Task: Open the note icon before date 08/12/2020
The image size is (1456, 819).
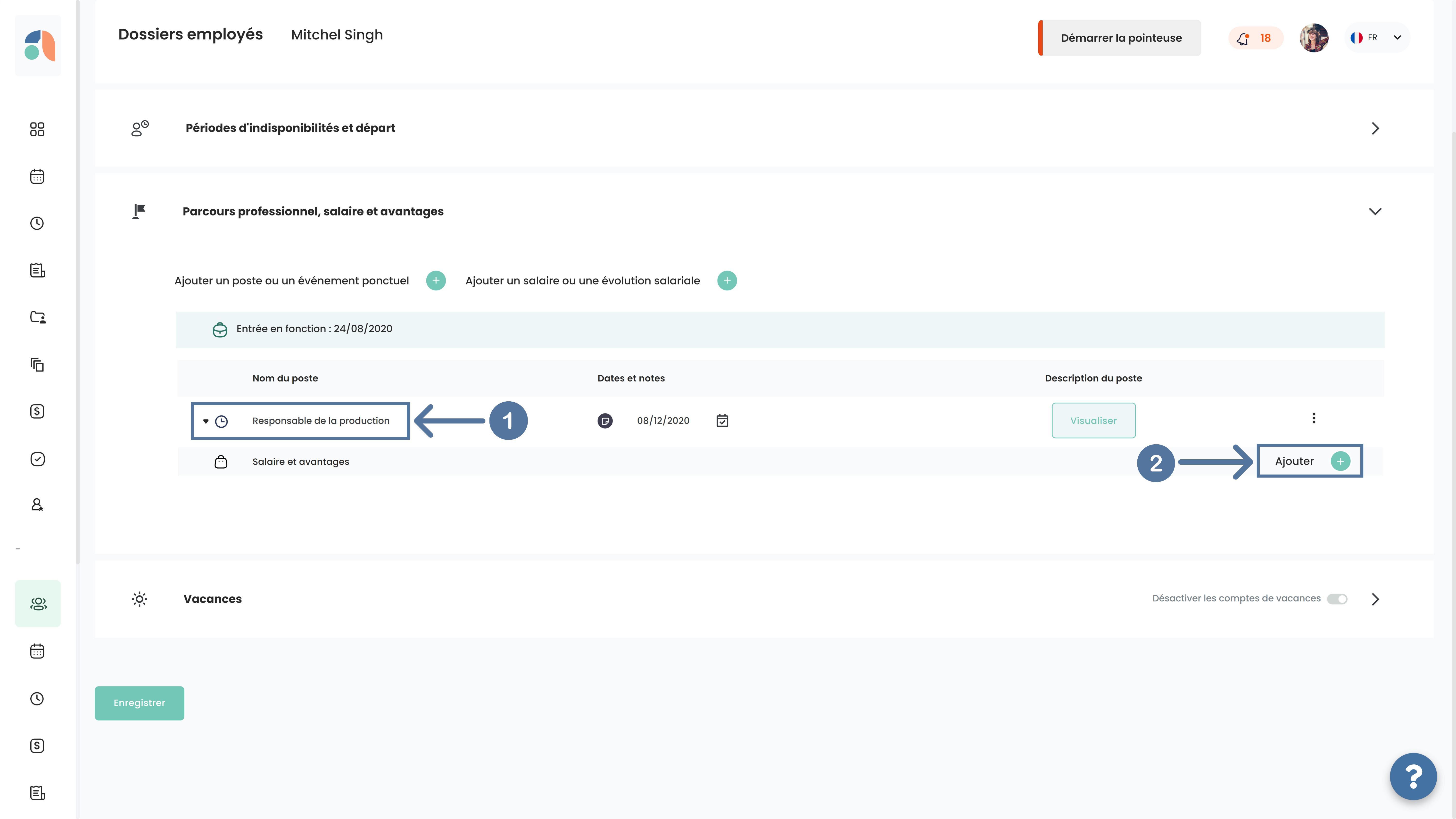Action: pyautogui.click(x=605, y=421)
